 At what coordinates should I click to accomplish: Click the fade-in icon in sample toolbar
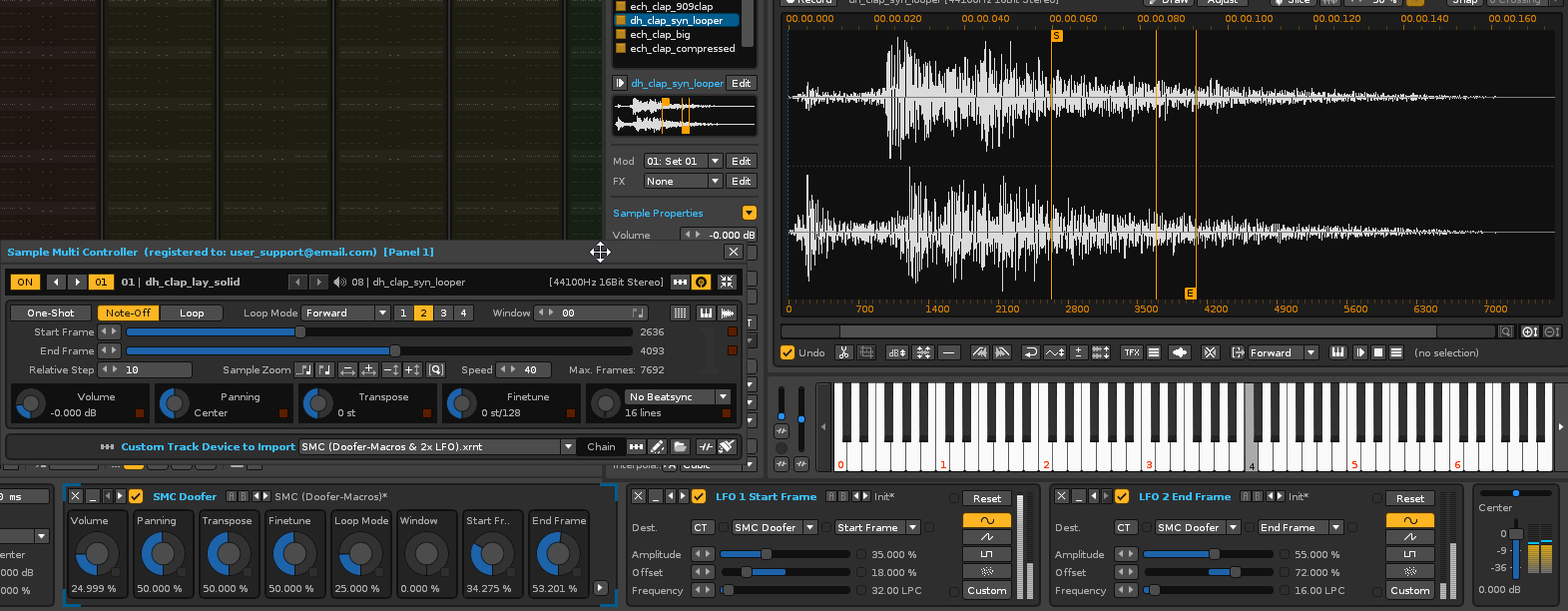pyautogui.click(x=979, y=352)
